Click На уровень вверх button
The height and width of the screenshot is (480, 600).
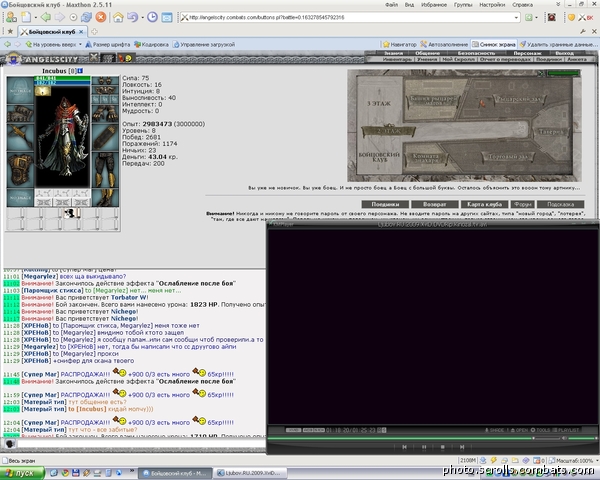click(x=50, y=44)
